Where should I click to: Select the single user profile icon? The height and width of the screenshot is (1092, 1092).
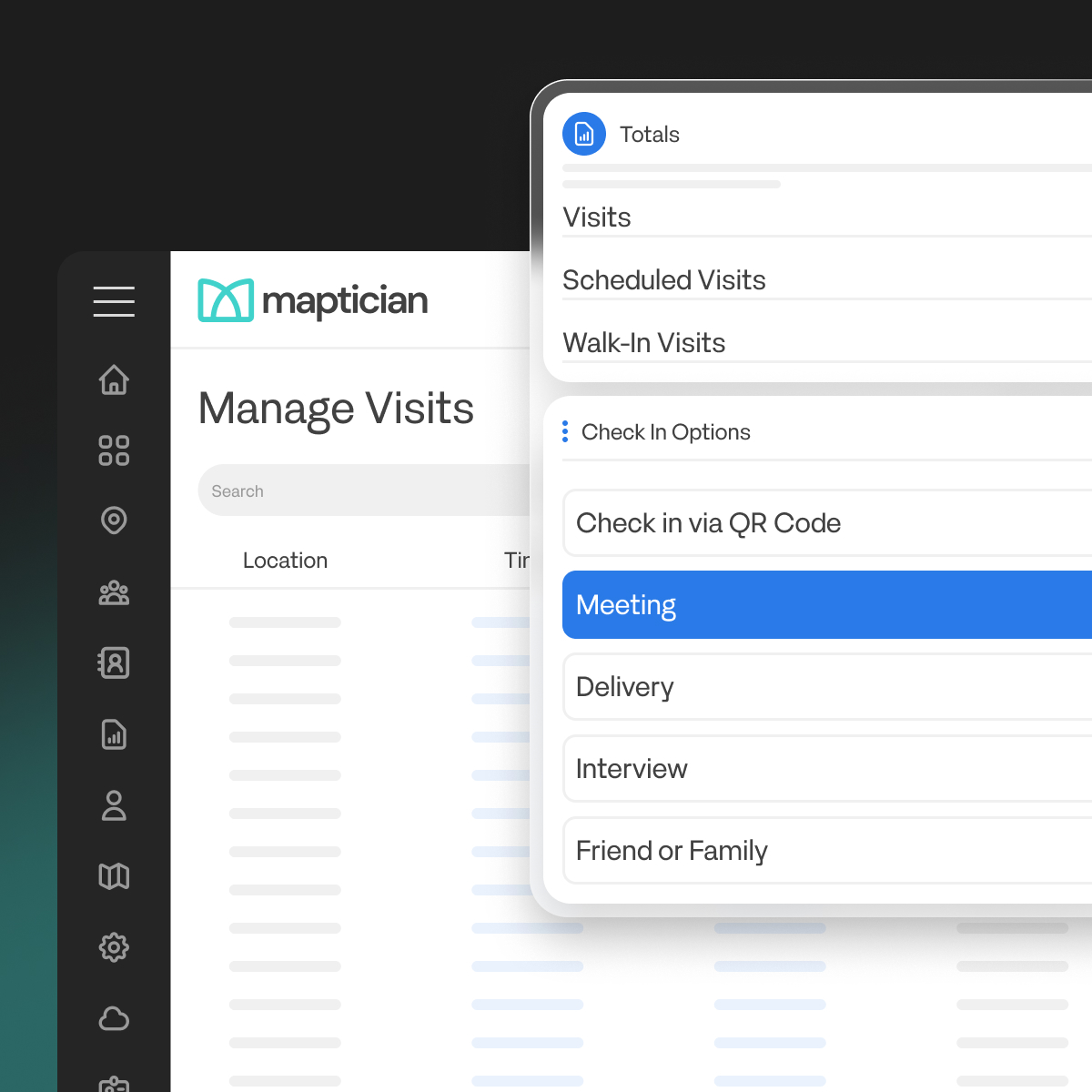pos(114,805)
